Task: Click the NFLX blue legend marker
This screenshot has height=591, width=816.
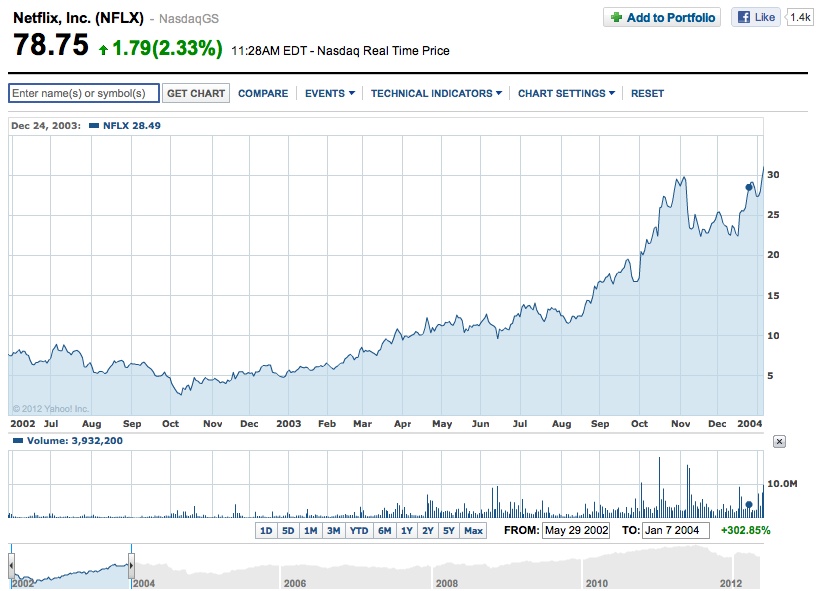Action: (94, 125)
